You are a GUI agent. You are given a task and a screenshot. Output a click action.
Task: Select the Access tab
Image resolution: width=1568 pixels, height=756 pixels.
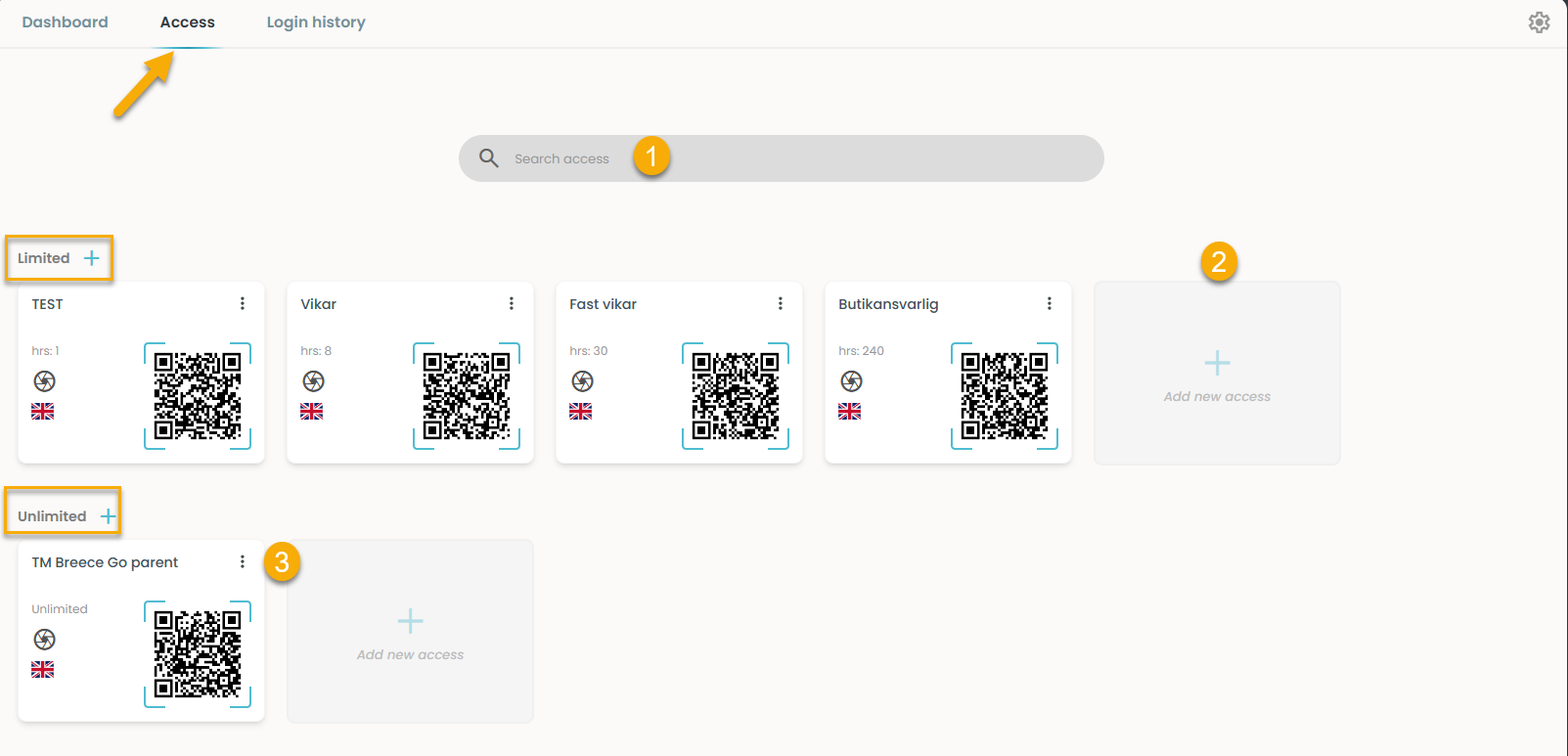[x=188, y=22]
